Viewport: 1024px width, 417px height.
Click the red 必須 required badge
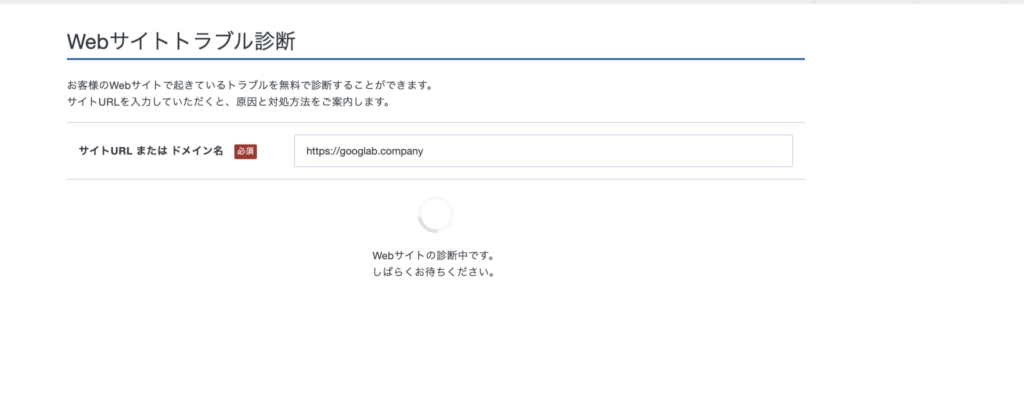245,151
